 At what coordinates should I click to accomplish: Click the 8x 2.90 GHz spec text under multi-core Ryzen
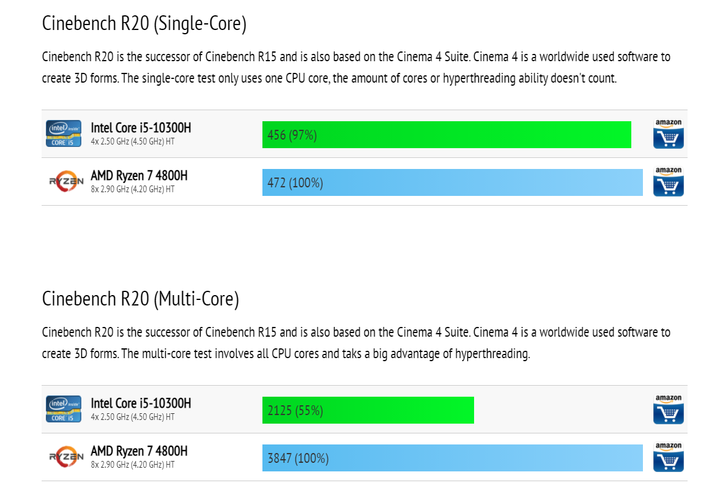tap(133, 465)
